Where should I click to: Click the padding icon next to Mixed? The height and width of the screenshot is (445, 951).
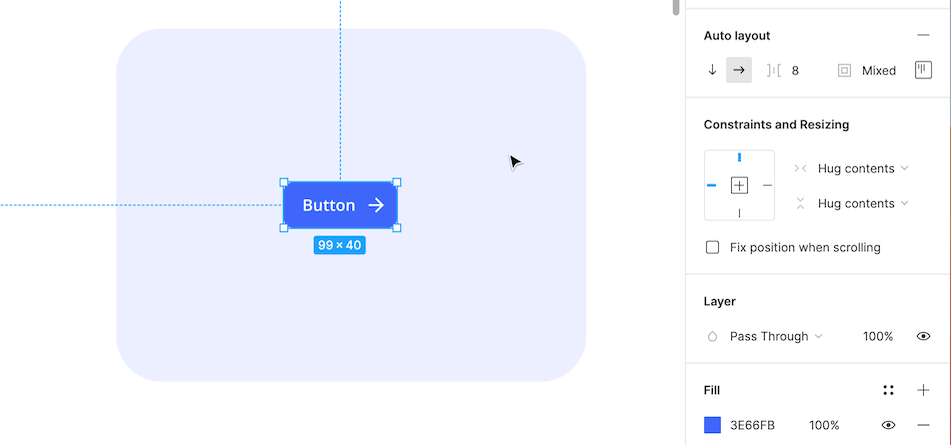pyautogui.click(x=844, y=71)
